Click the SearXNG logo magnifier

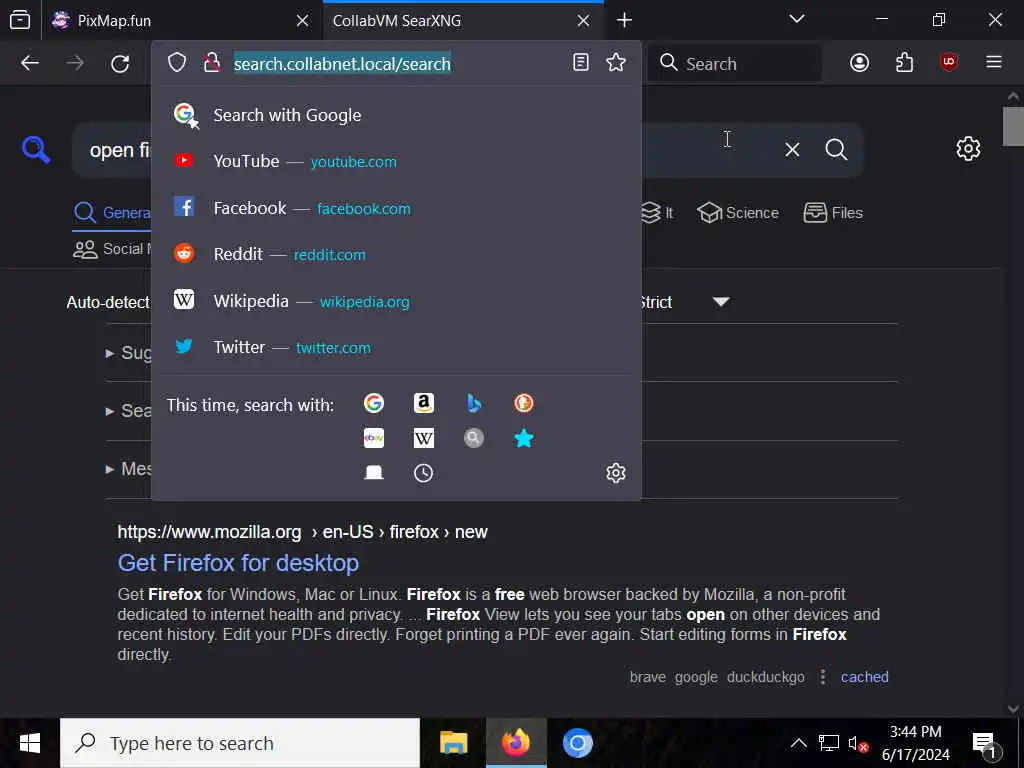(36, 150)
